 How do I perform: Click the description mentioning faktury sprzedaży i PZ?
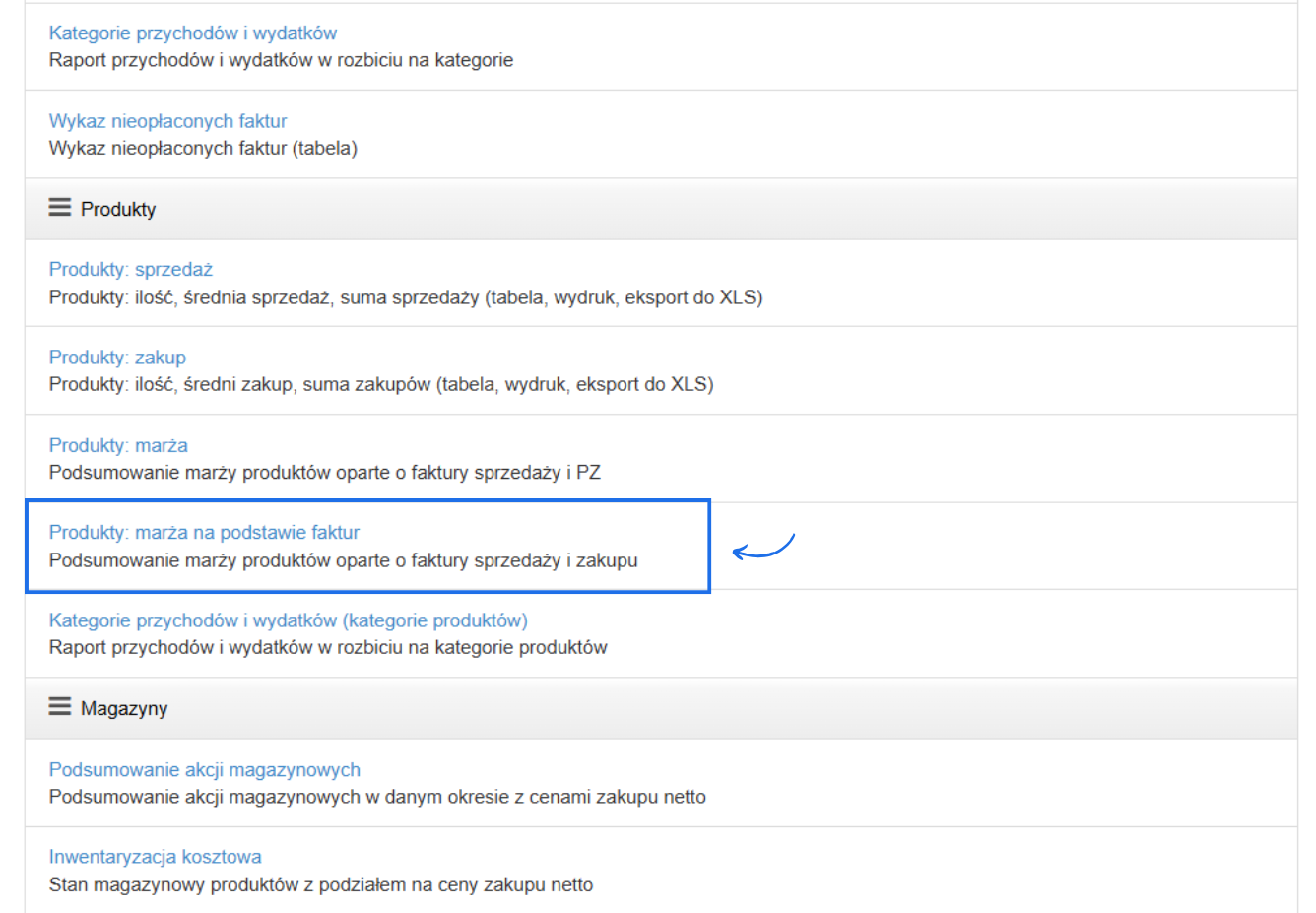click(x=325, y=473)
